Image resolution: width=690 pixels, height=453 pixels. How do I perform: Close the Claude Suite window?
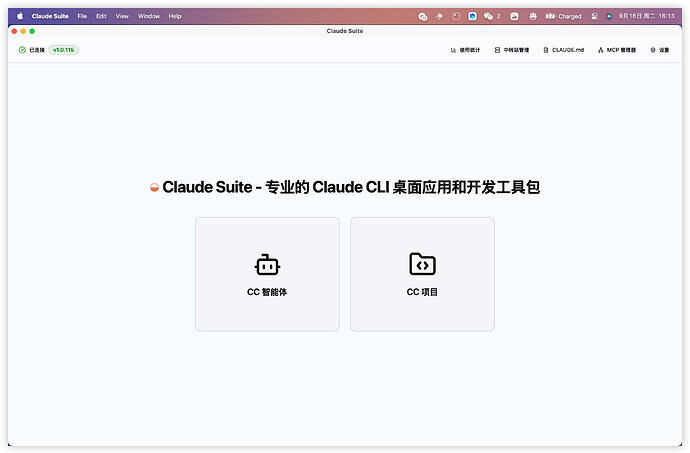(x=14, y=31)
